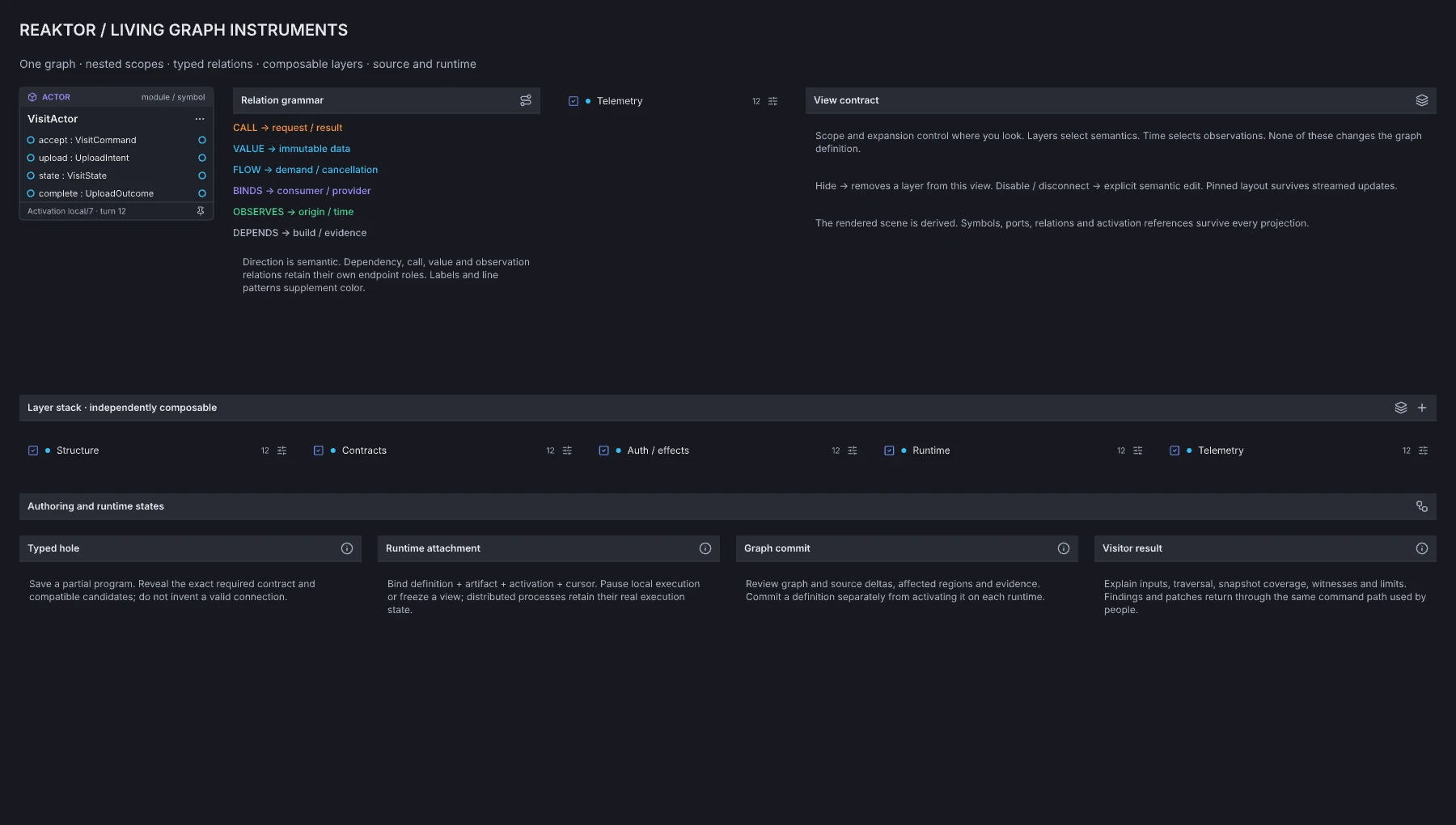Show info for Graph commit
Image resolution: width=1456 pixels, height=825 pixels.
[1064, 548]
